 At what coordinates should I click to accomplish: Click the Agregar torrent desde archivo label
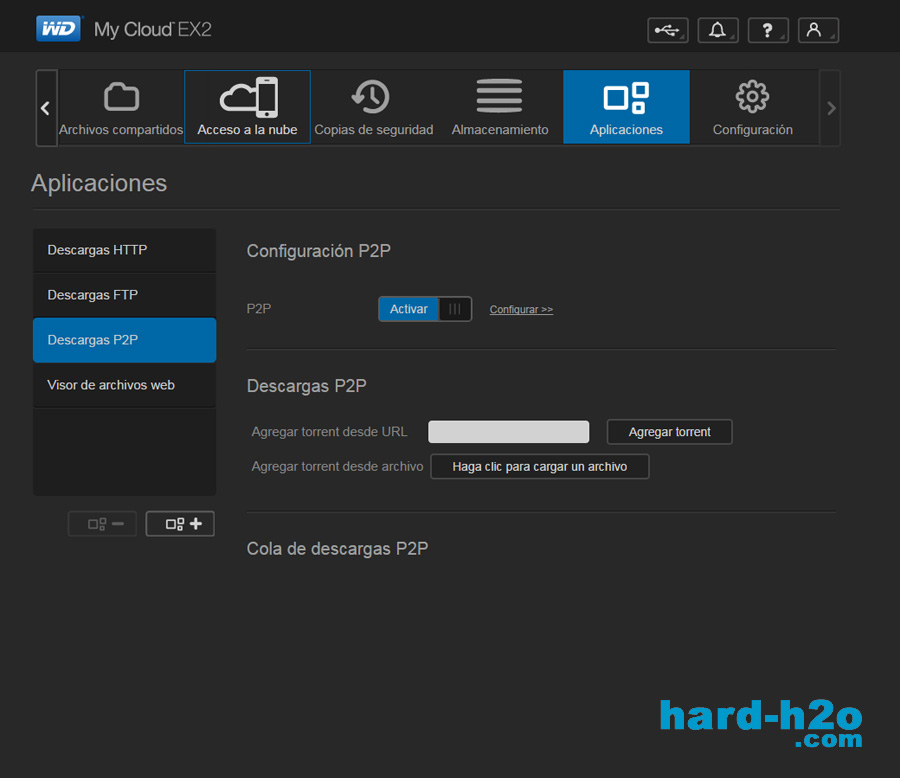pos(338,467)
